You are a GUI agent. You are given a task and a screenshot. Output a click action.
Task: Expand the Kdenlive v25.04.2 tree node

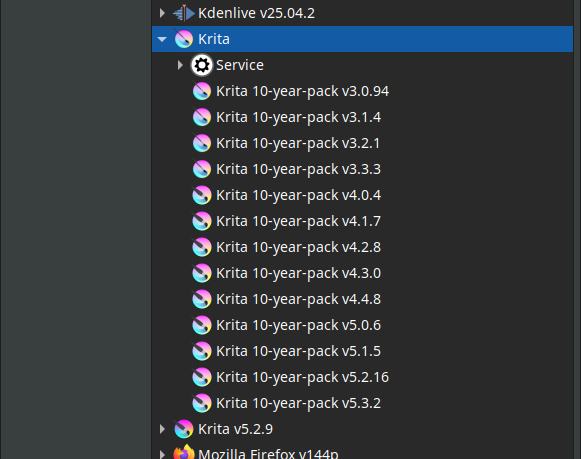point(162,13)
